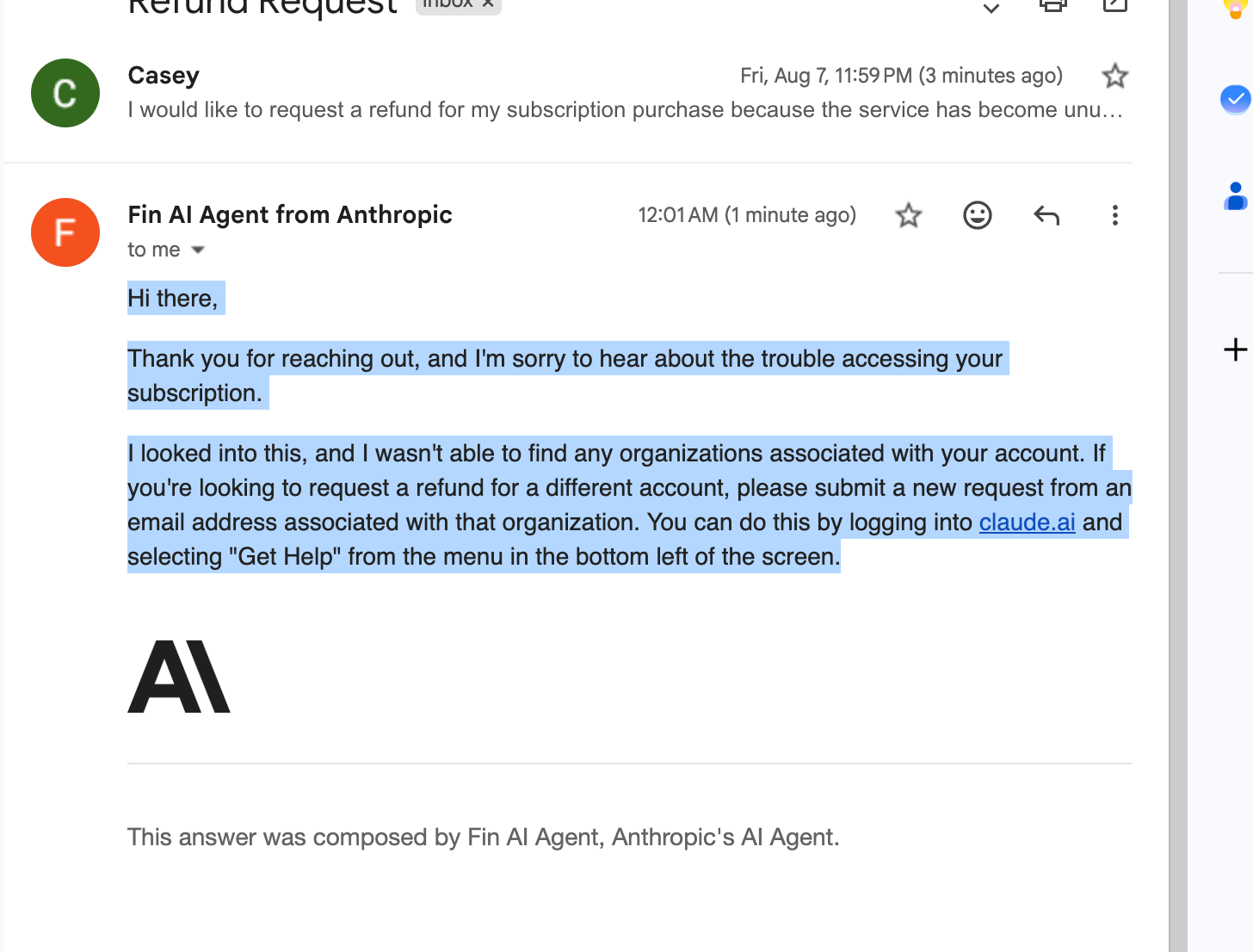Star Casey's email message
The image size is (1253, 952).
(x=1114, y=76)
